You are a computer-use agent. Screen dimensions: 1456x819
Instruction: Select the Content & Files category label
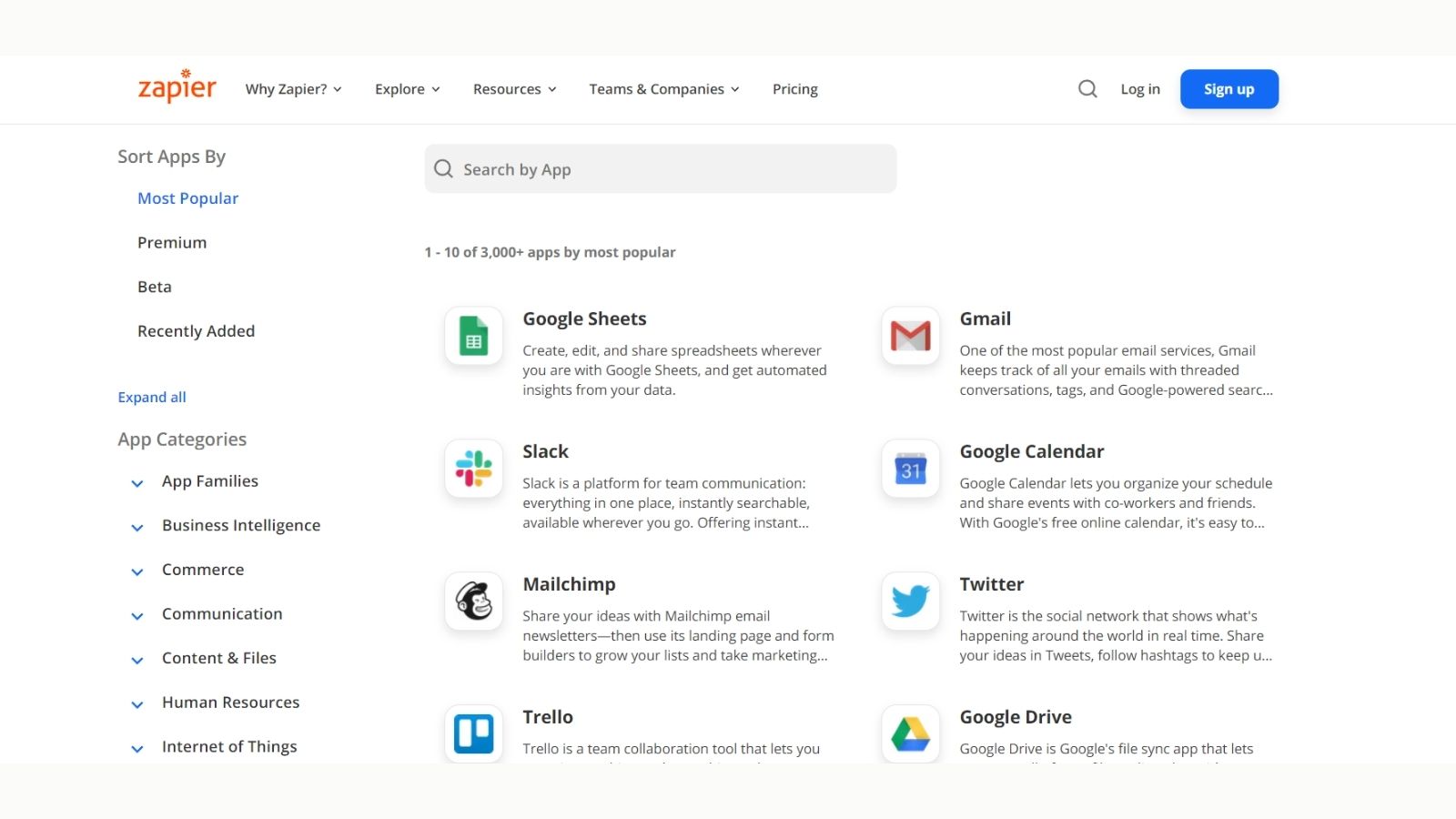(x=219, y=658)
